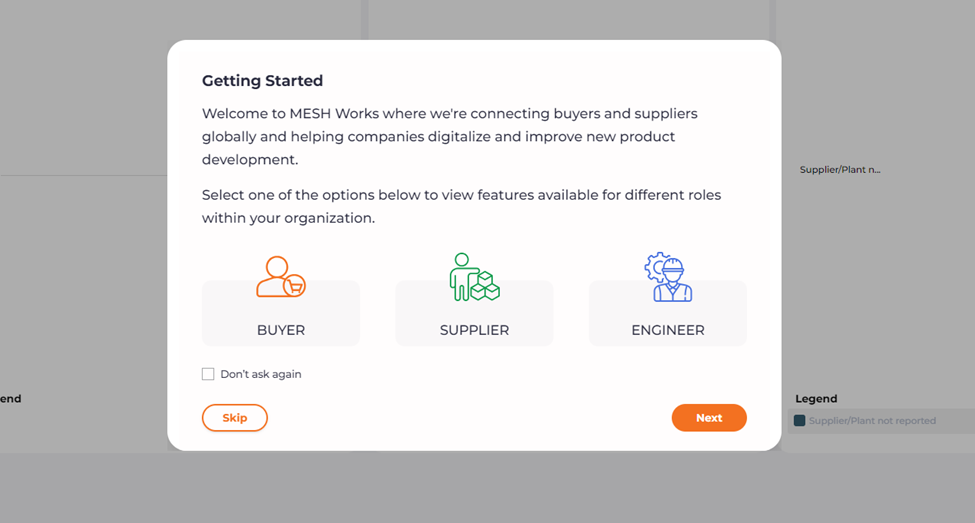The height and width of the screenshot is (523, 975).
Task: Click the "Select one of the options" instruction text
Action: click(x=461, y=206)
